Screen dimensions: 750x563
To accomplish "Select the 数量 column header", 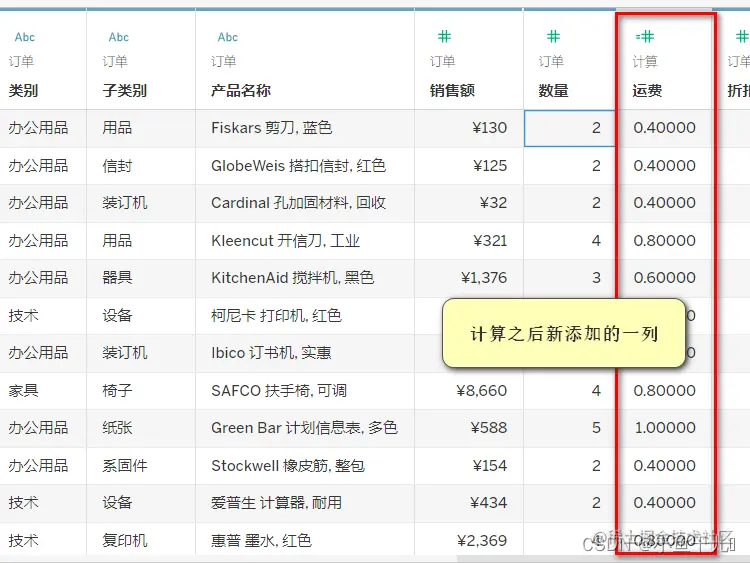I will (553, 90).
